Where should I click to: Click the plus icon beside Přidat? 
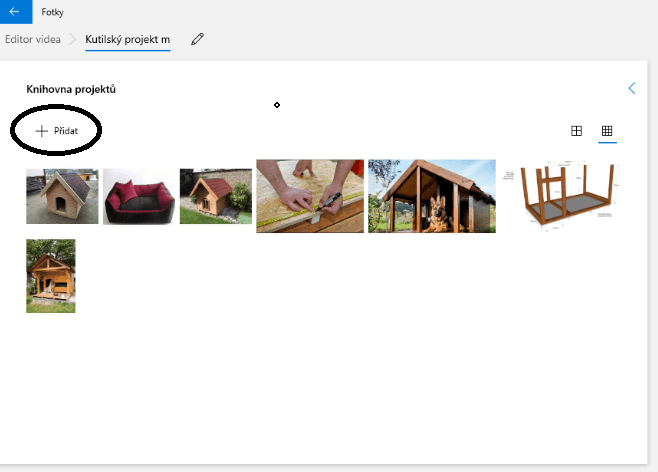42,131
